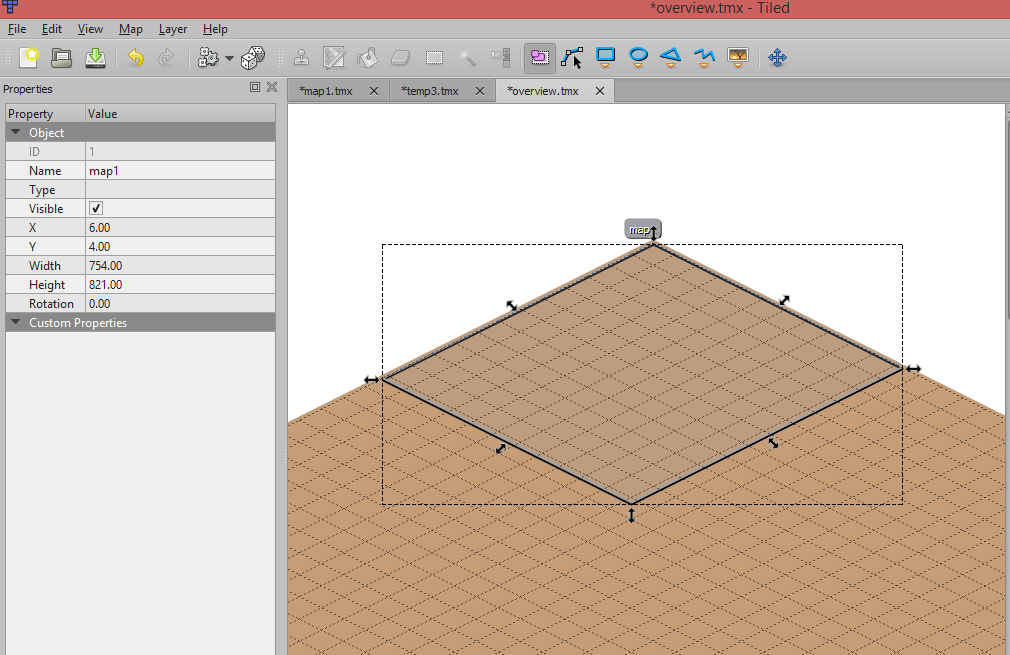Edit the X value 6.00
The height and width of the screenshot is (655, 1010).
pyautogui.click(x=180, y=227)
